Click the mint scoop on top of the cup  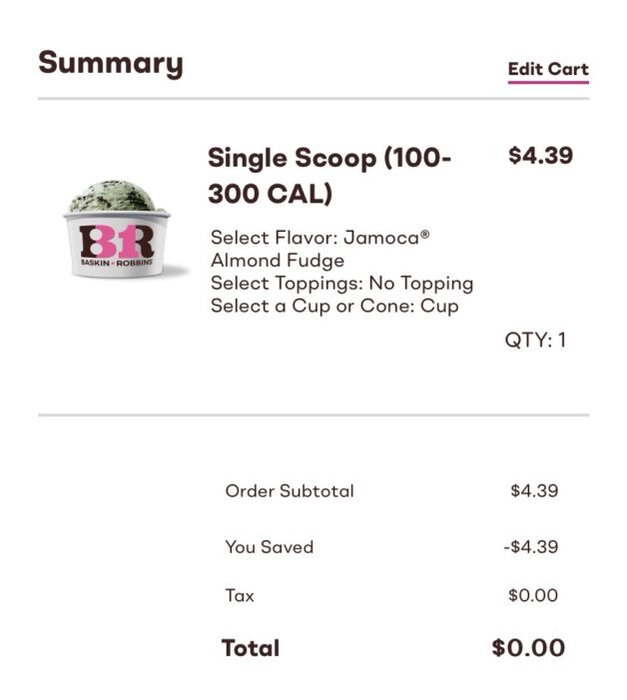point(117,195)
